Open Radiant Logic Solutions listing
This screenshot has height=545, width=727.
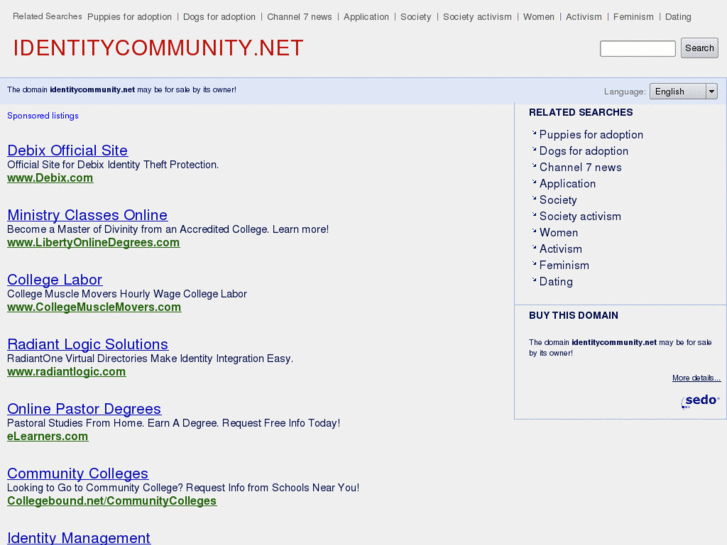point(88,344)
